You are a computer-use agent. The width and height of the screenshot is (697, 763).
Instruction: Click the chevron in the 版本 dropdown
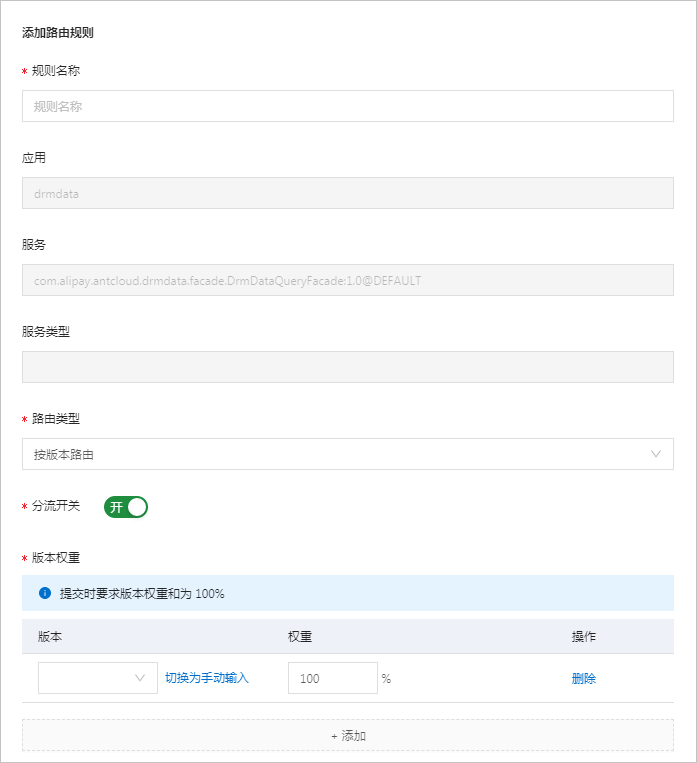point(140,678)
